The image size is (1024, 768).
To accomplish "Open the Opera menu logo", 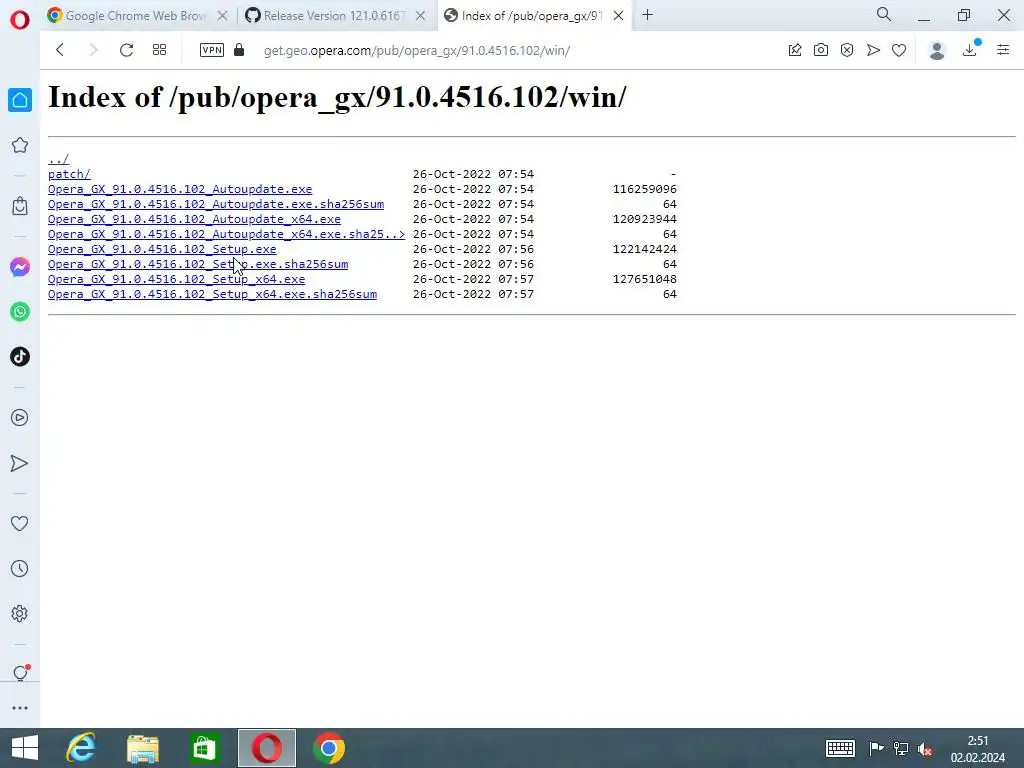I will click(x=20, y=20).
